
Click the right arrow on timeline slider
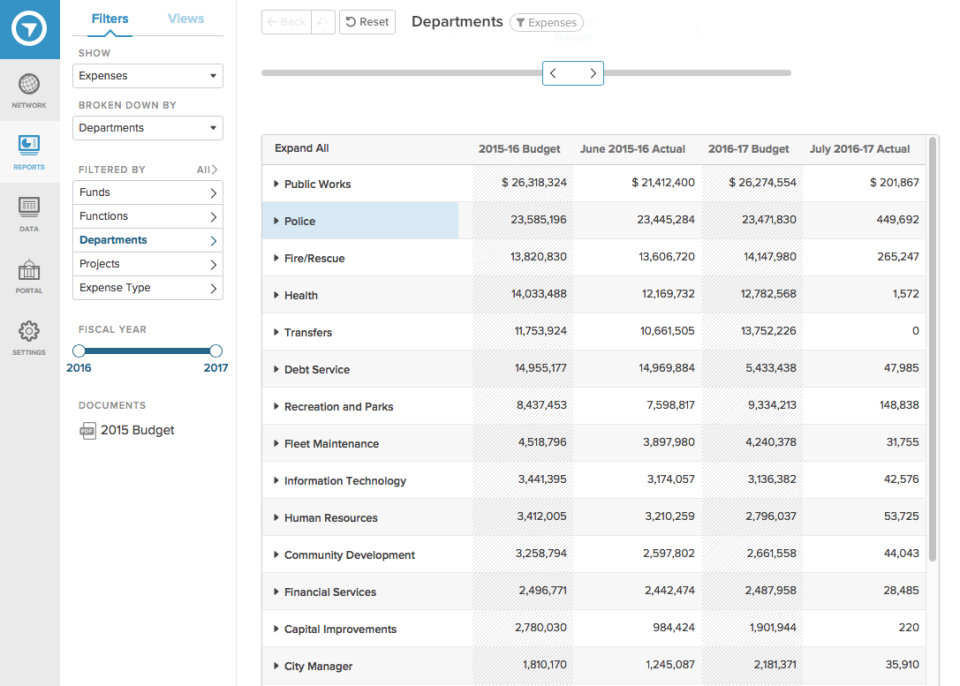pos(593,73)
